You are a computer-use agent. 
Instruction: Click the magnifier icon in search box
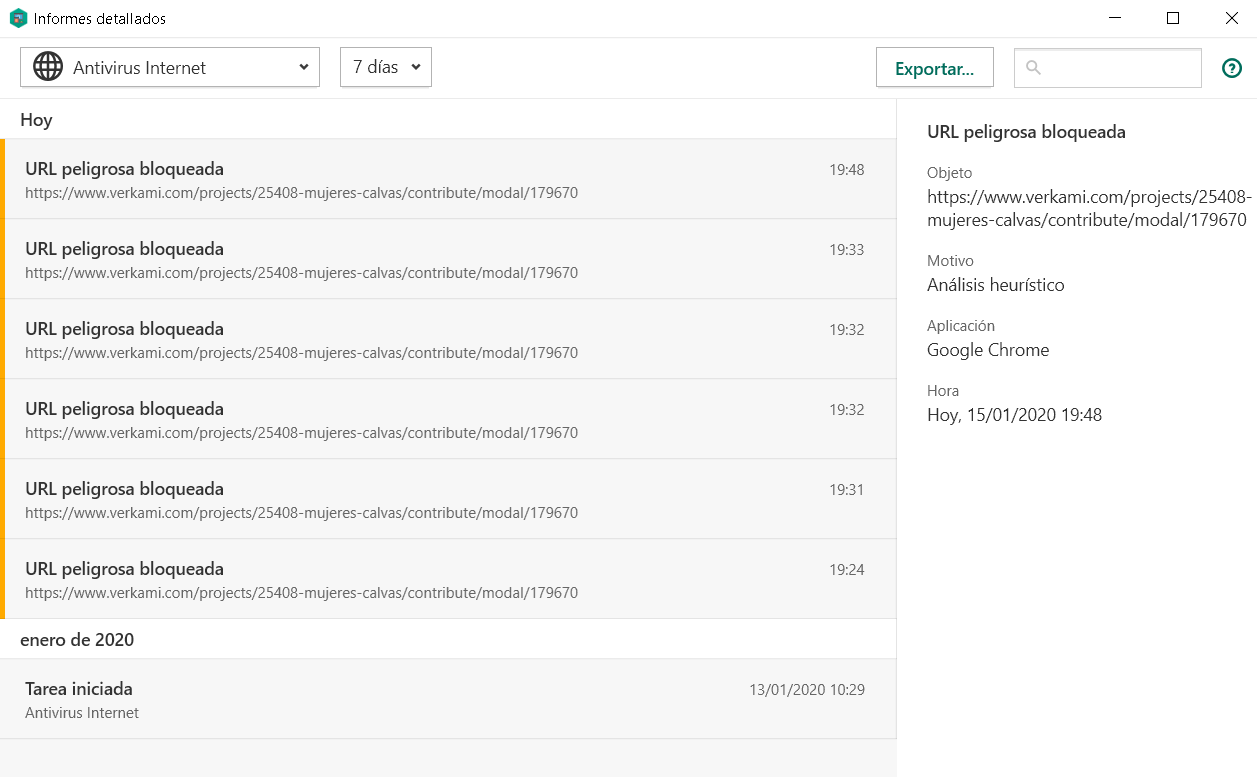click(x=1034, y=68)
